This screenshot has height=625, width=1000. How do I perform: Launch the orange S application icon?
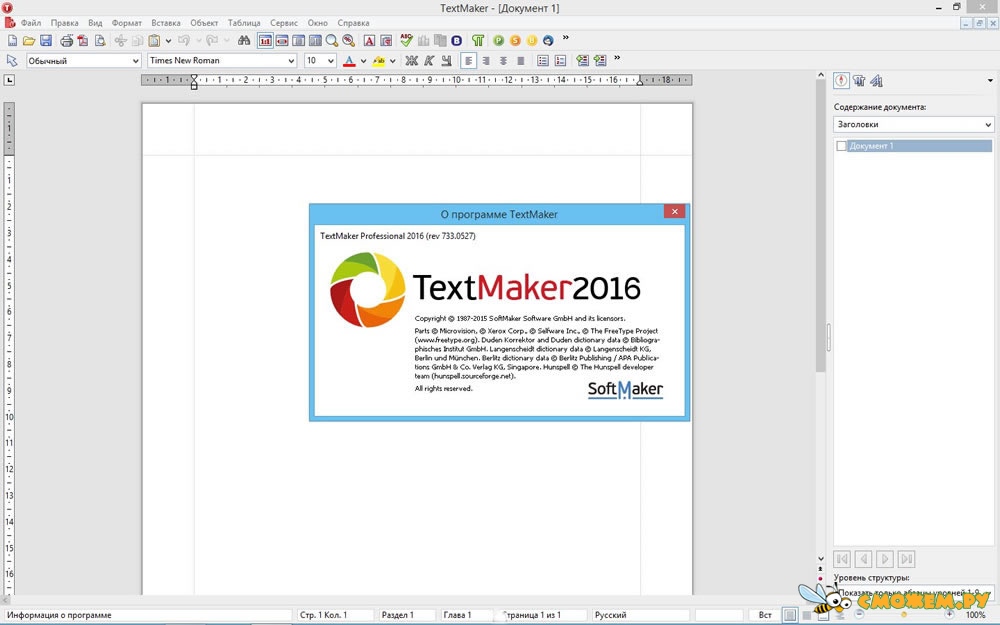515,41
